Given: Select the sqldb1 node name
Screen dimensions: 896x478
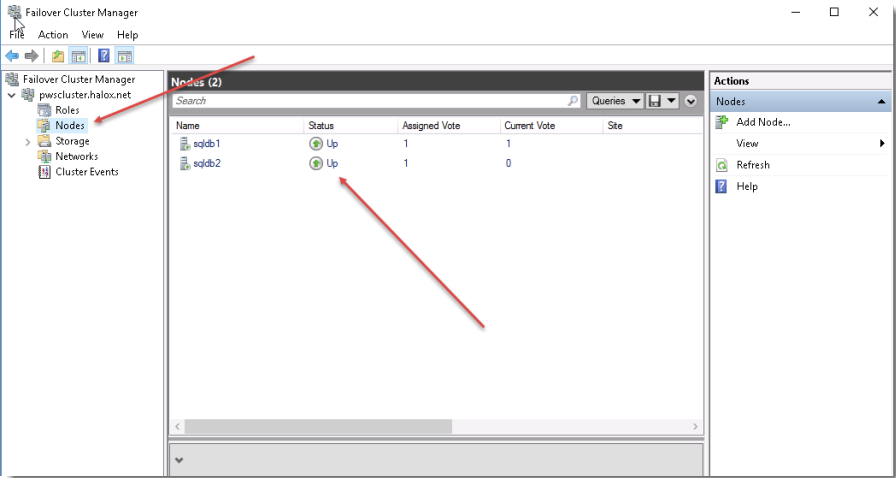Looking at the screenshot, I should [207, 144].
